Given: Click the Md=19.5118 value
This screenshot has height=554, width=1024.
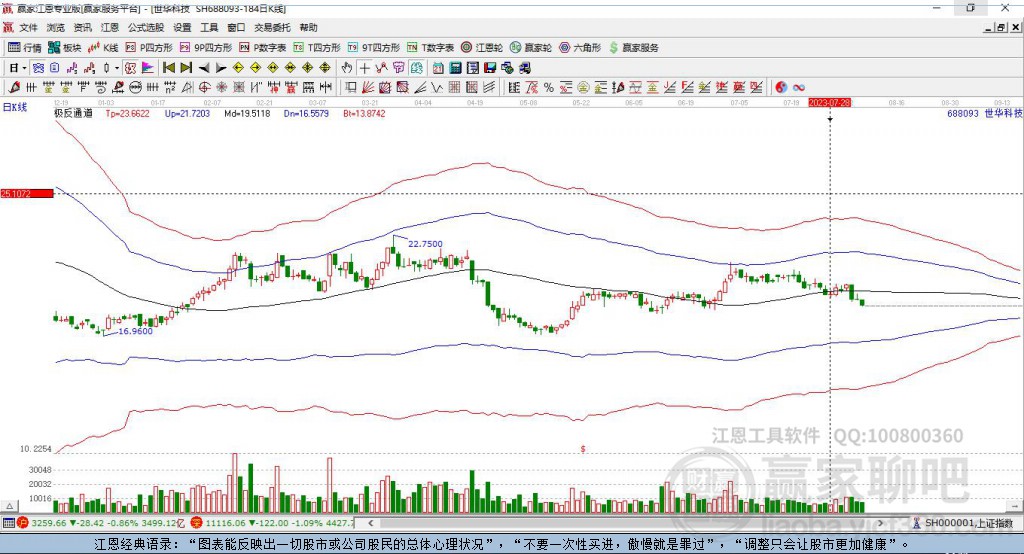Looking at the screenshot, I should pyautogui.click(x=247, y=113).
